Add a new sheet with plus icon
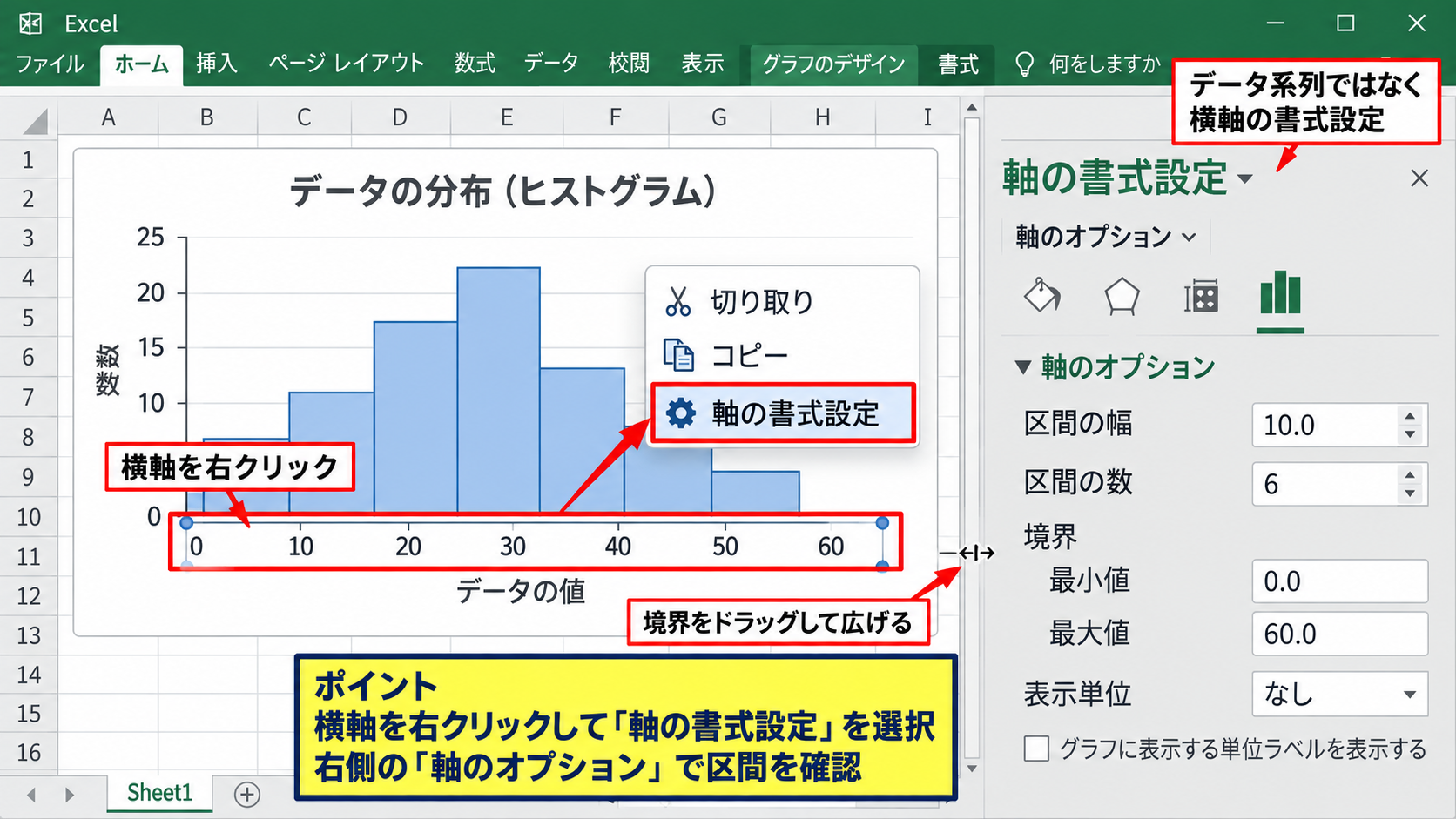1456x819 pixels. (x=247, y=794)
